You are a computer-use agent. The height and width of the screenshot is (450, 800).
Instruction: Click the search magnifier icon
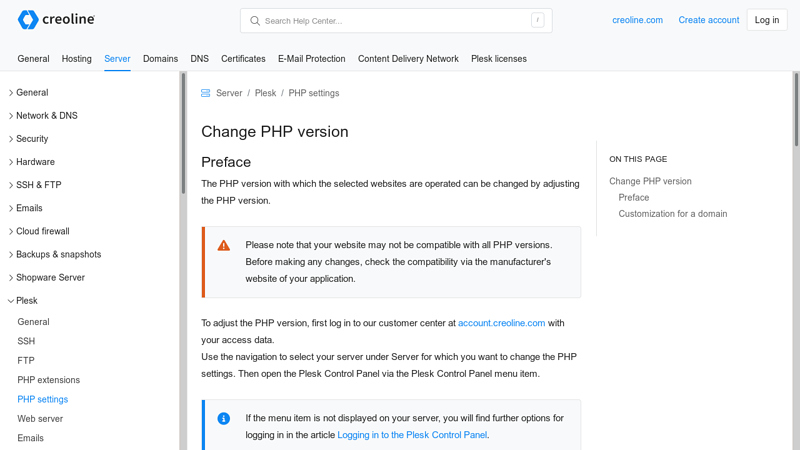(x=255, y=21)
